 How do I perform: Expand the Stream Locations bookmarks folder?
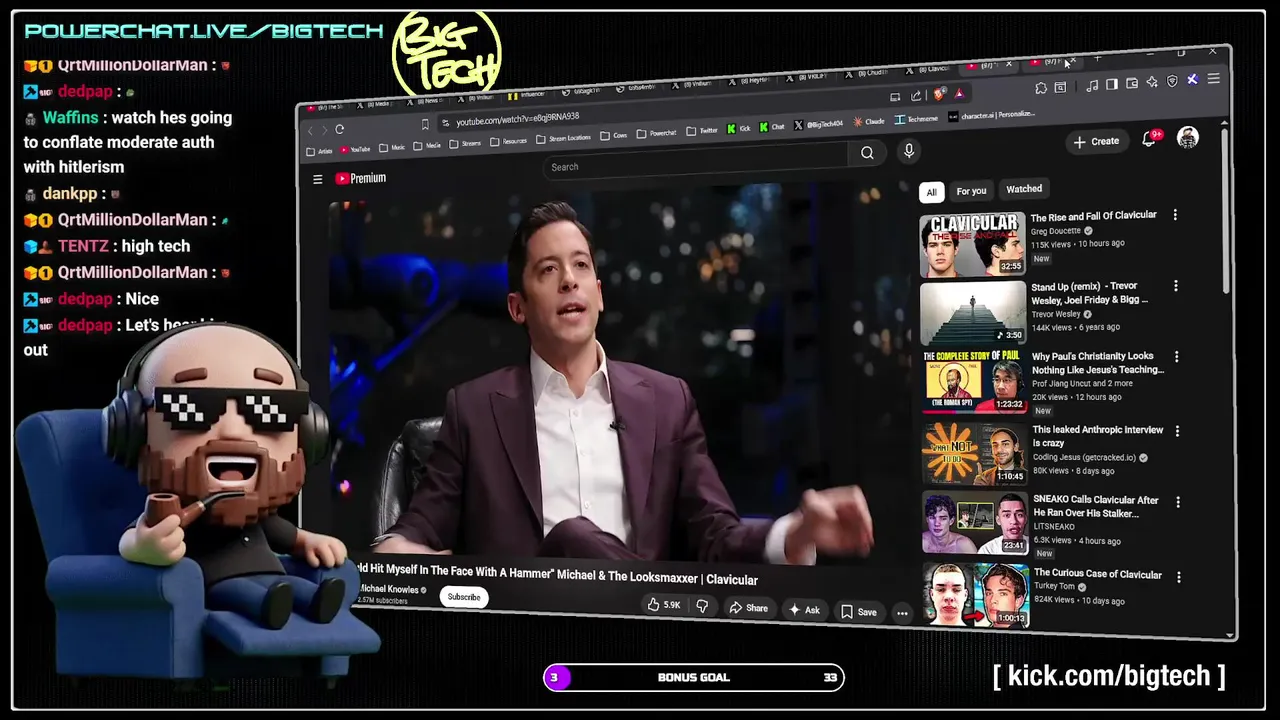pyautogui.click(x=565, y=139)
